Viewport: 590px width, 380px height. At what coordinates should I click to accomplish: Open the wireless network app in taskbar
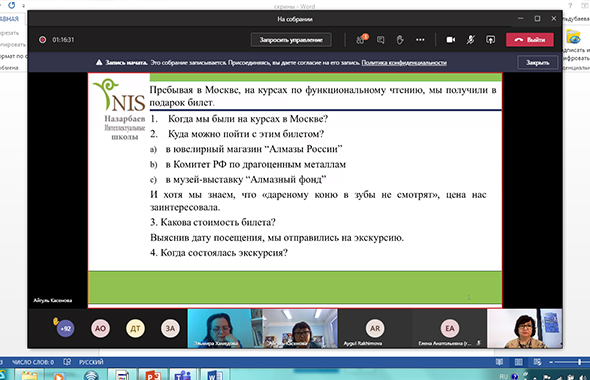coord(91,375)
